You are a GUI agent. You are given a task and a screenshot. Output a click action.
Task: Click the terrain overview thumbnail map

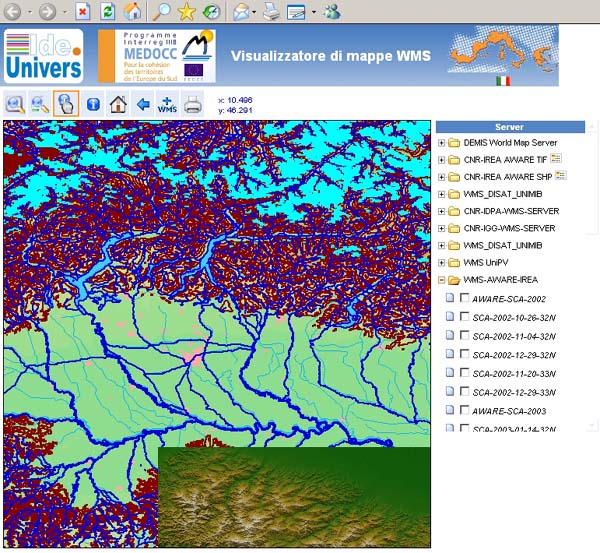click(x=294, y=497)
